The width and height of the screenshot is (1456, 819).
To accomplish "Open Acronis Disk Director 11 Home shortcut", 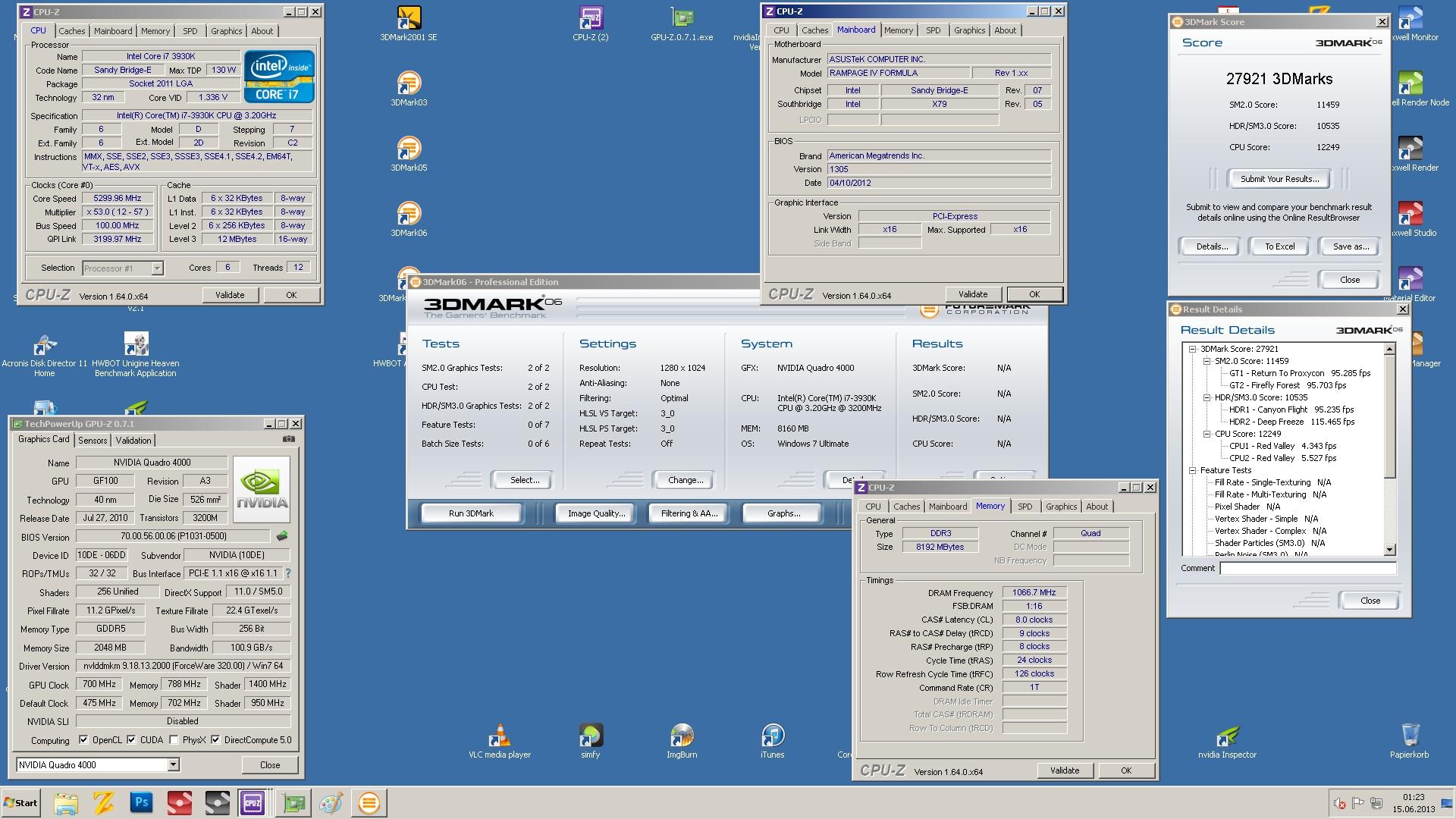I will coord(44,356).
